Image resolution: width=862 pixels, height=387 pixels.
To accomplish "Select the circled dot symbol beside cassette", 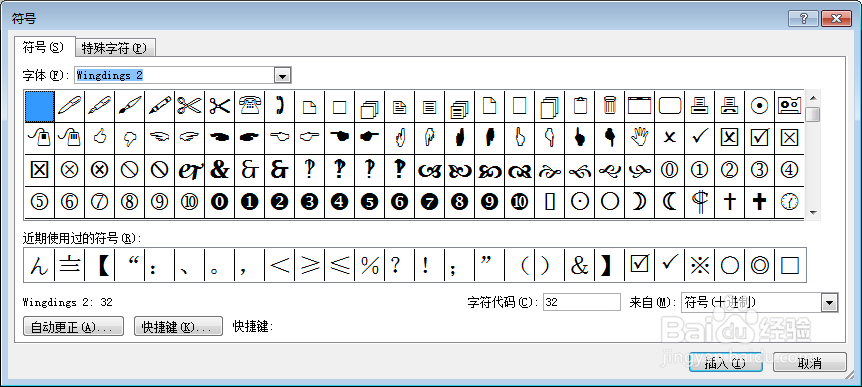I will [759, 106].
